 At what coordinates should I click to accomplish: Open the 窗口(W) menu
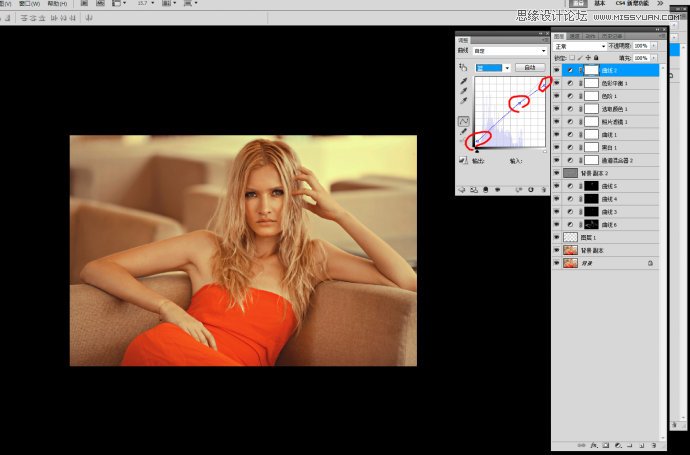coord(29,4)
